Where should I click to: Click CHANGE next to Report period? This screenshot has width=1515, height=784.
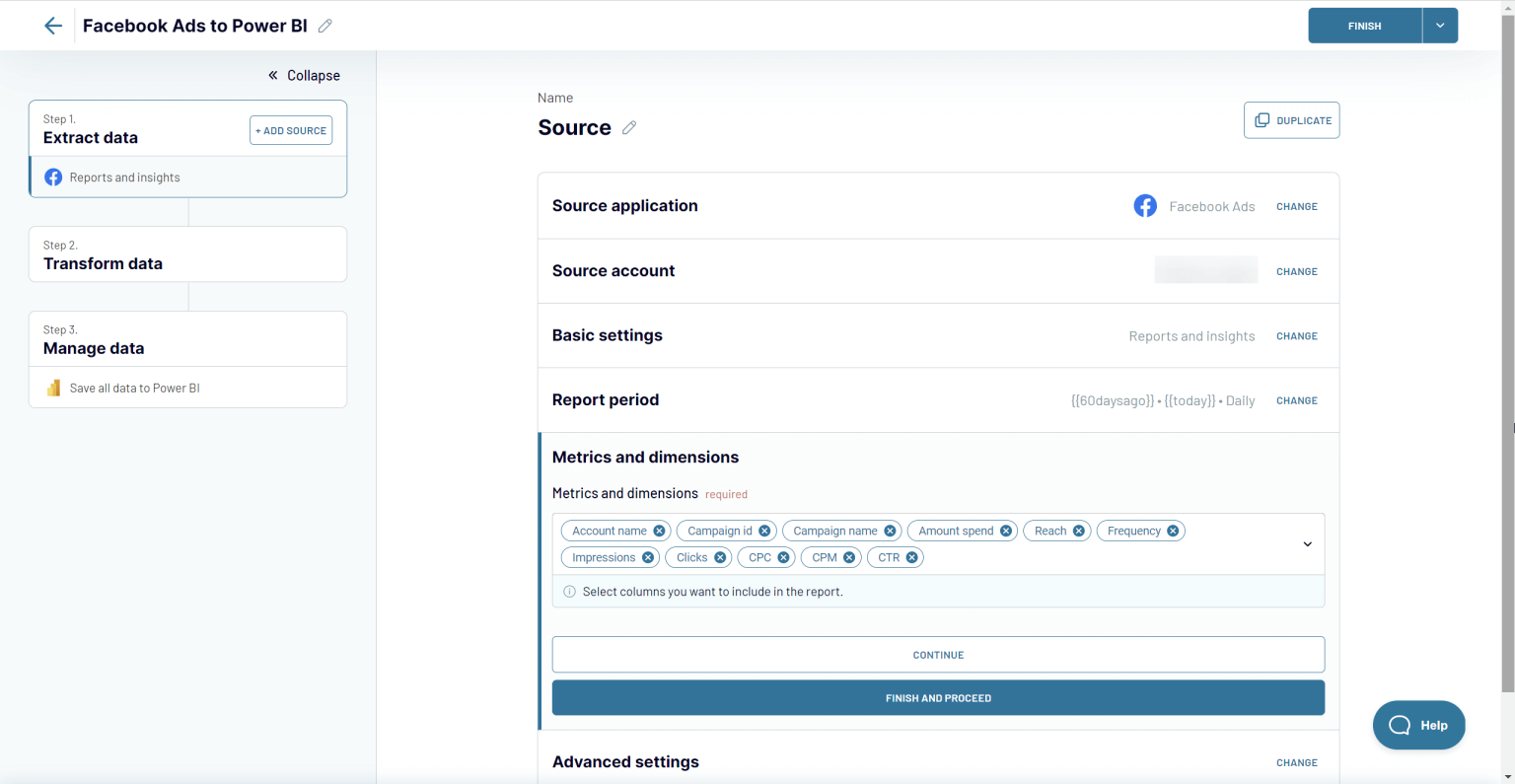1296,400
